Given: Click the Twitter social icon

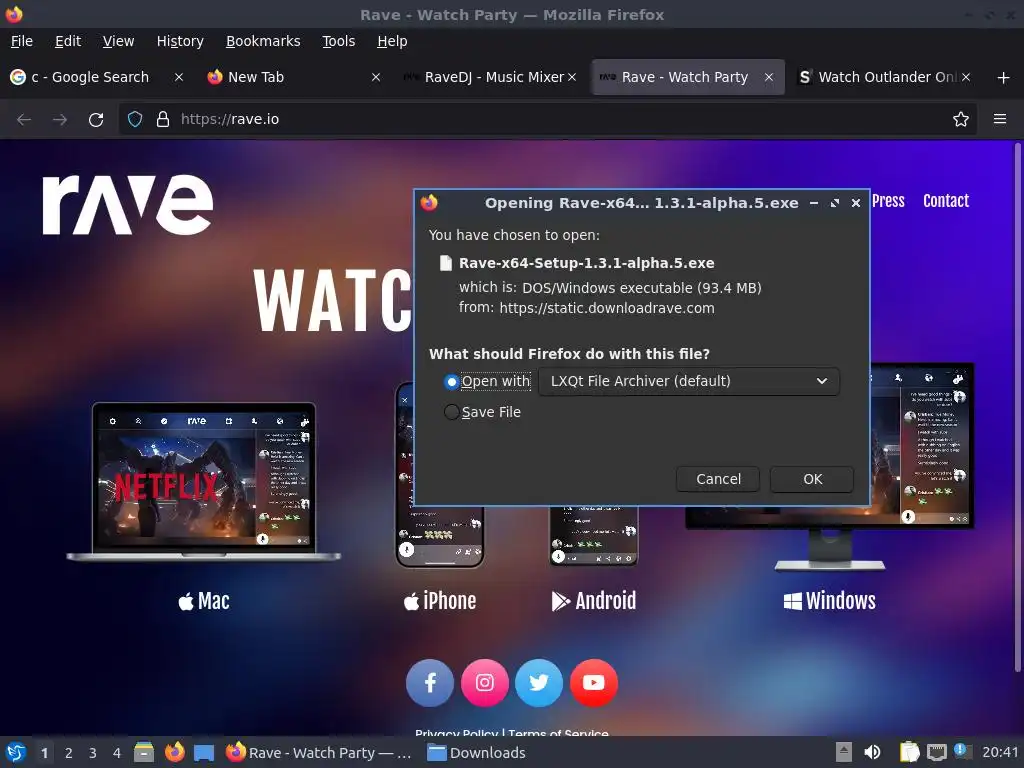Looking at the screenshot, I should tap(539, 683).
